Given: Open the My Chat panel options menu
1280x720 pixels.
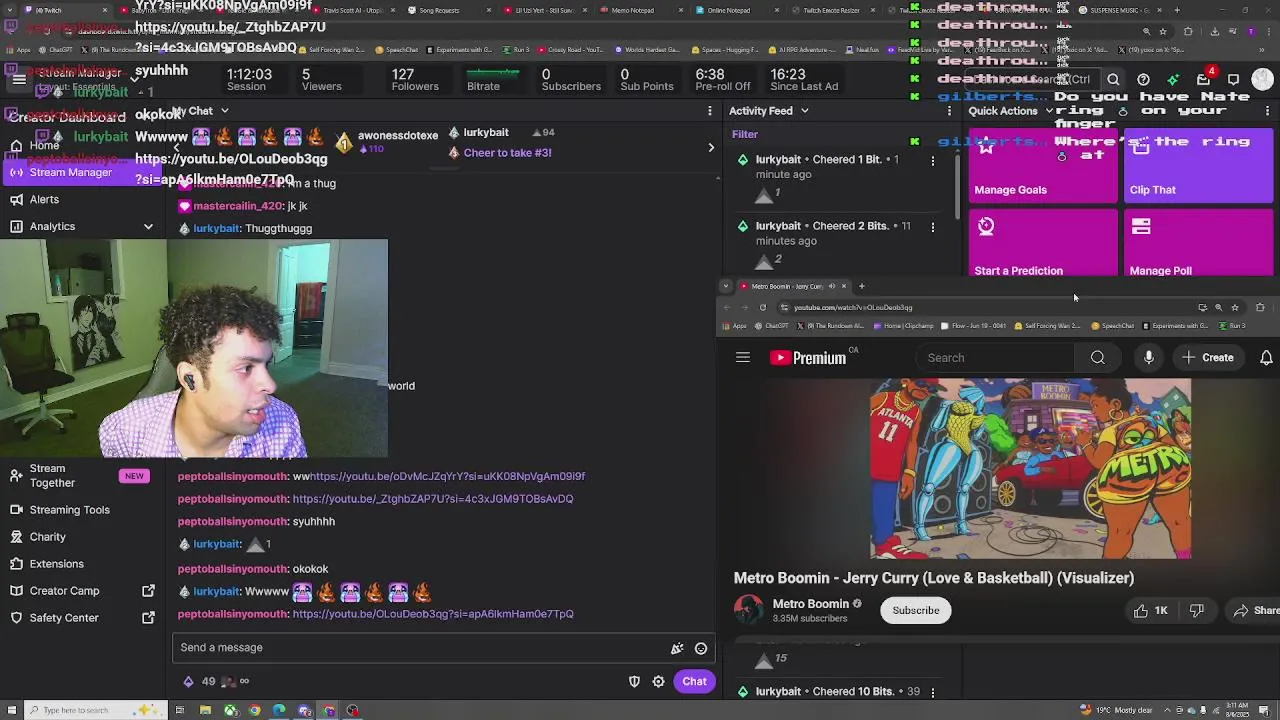Looking at the screenshot, I should [x=710, y=111].
